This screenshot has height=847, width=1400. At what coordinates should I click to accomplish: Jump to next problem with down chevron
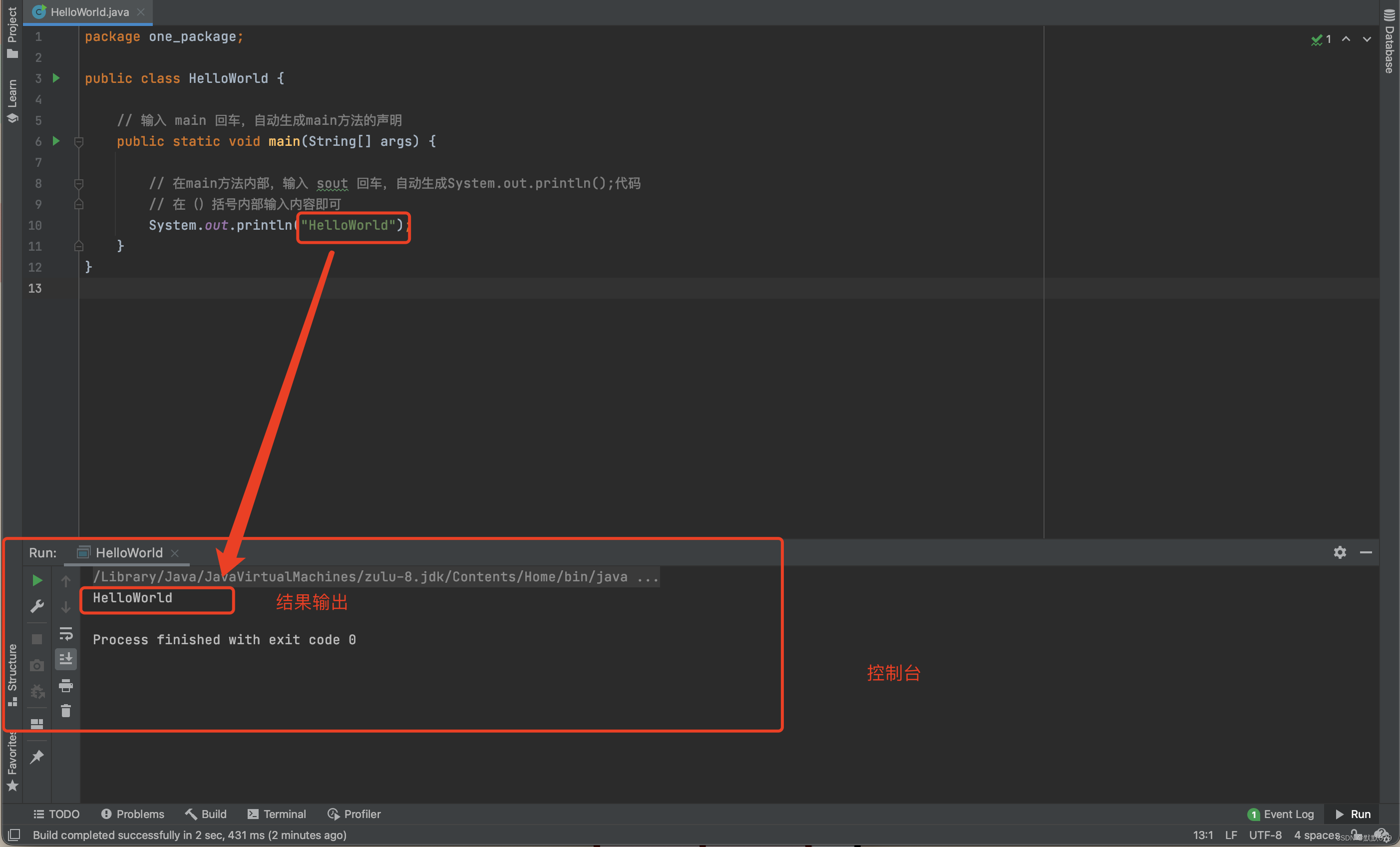pos(1367,39)
